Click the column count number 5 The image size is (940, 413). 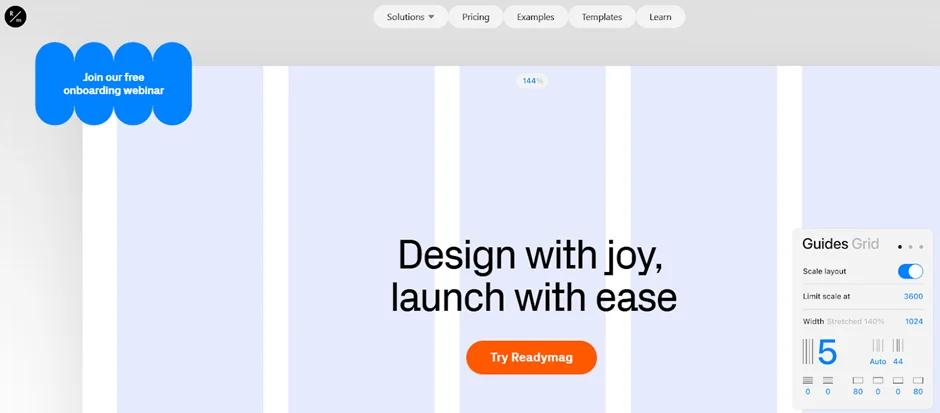[827, 352]
